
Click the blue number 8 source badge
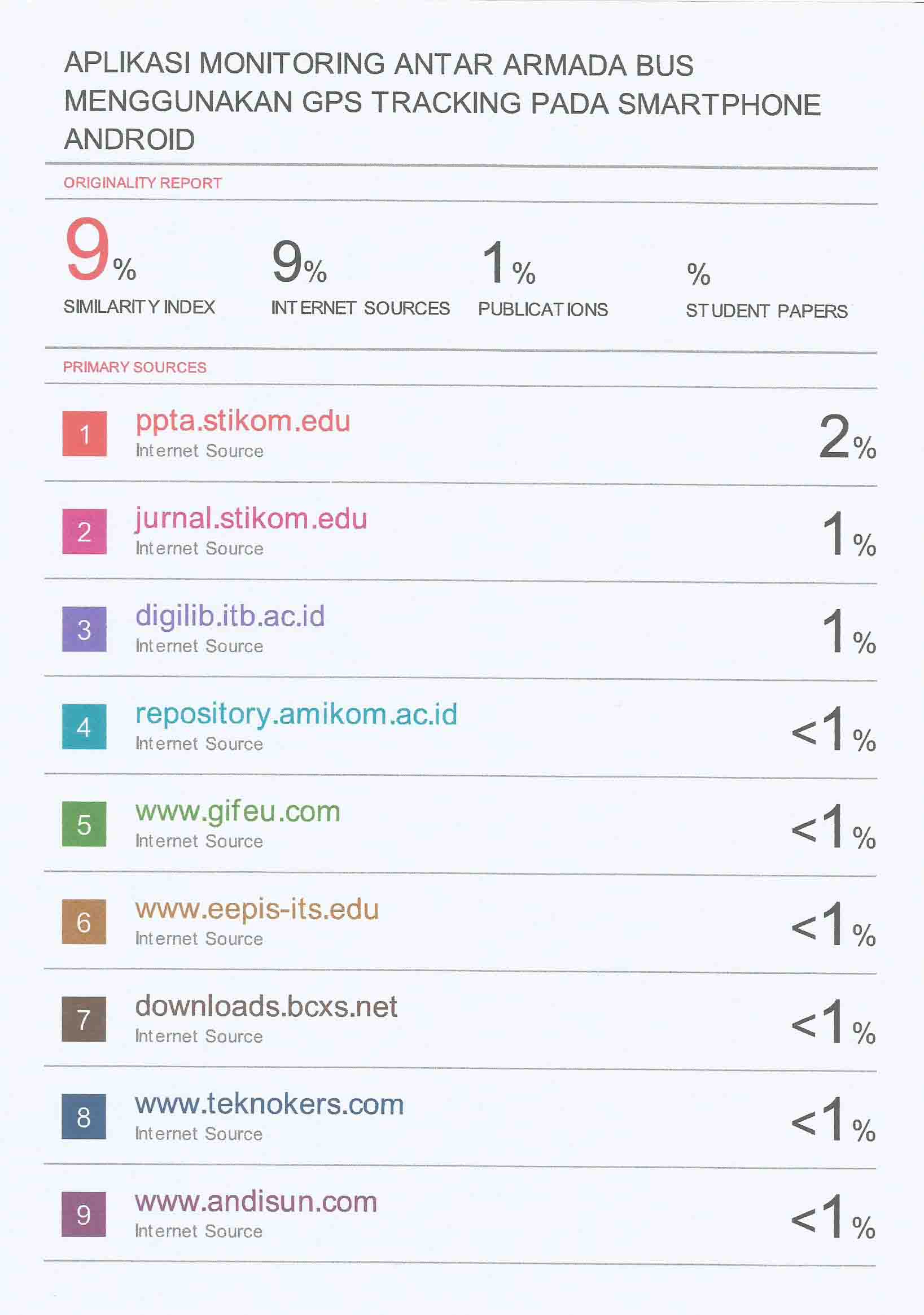click(x=84, y=1116)
